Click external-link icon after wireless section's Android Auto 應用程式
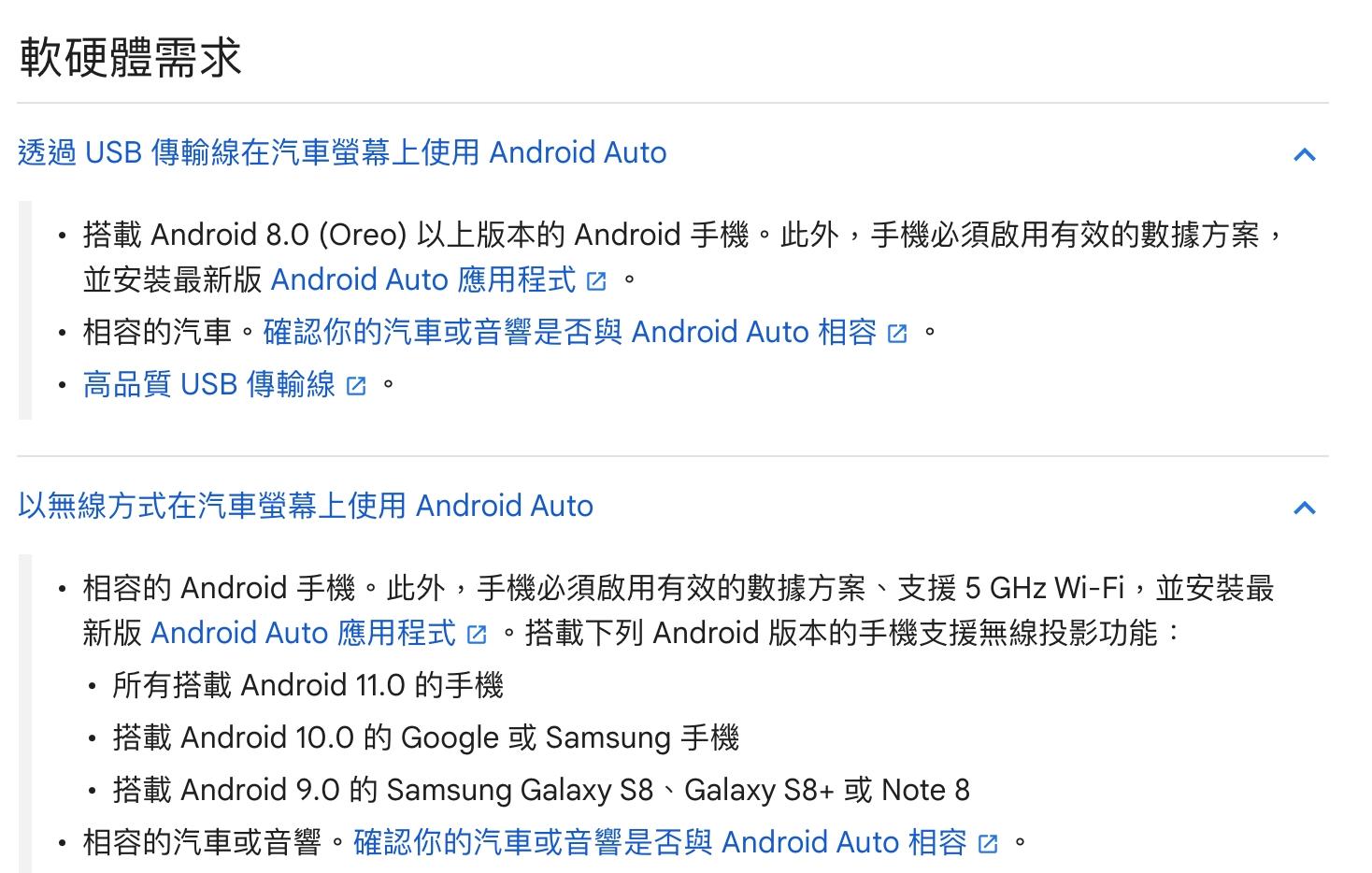 pos(477,634)
